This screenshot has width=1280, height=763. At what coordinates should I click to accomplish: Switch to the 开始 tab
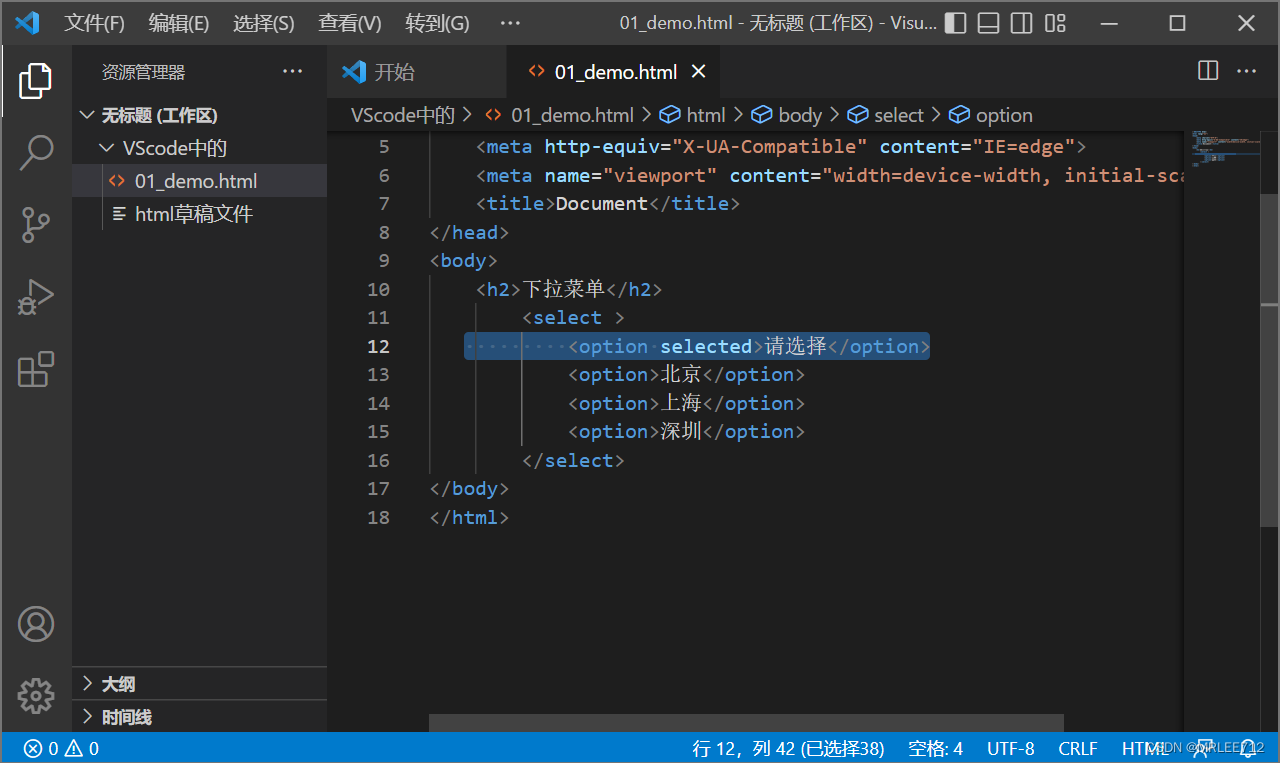[417, 72]
